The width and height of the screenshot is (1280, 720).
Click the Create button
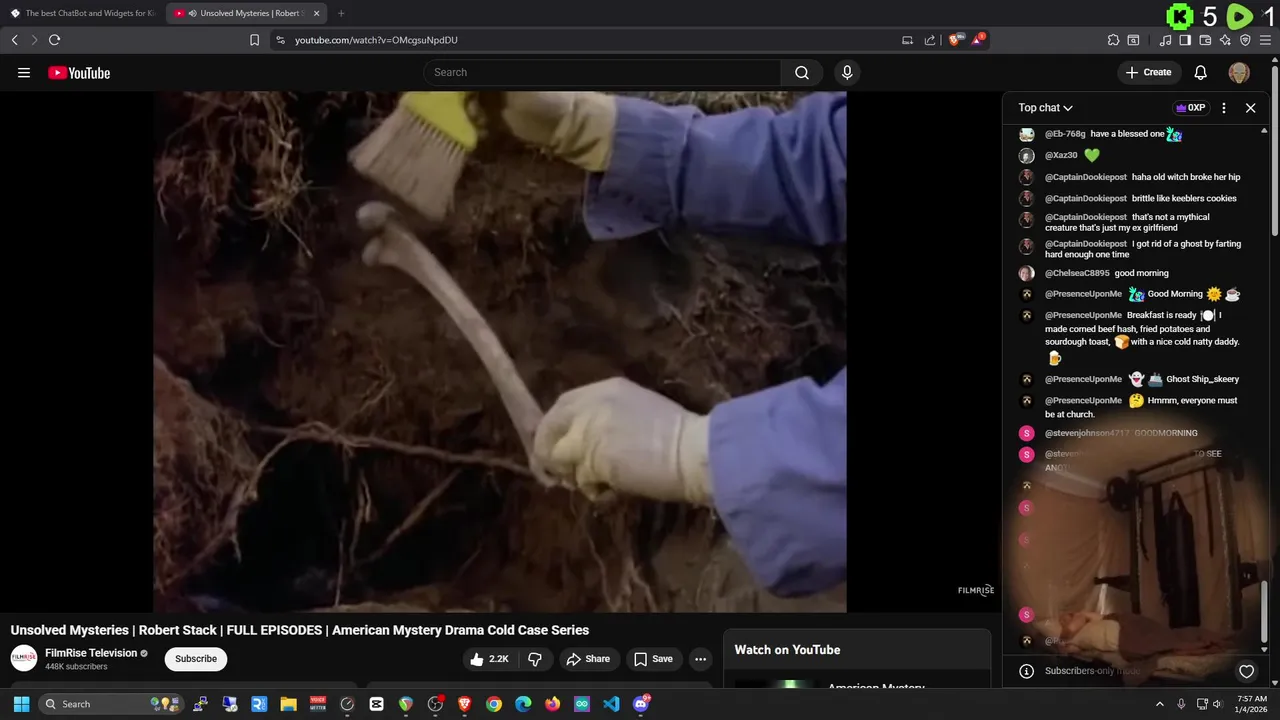[x=1148, y=72]
